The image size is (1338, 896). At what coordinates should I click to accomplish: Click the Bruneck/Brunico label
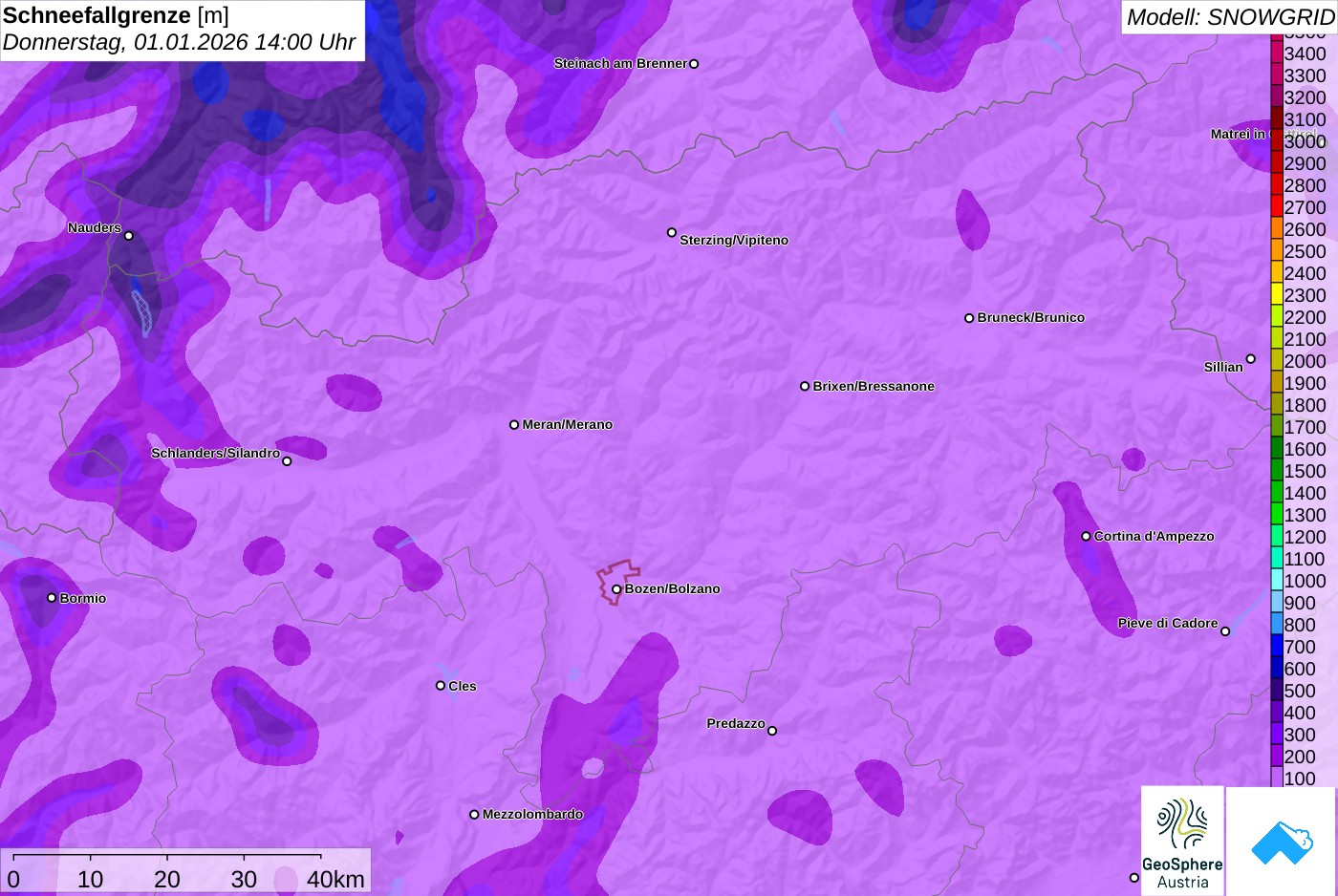(x=1031, y=317)
